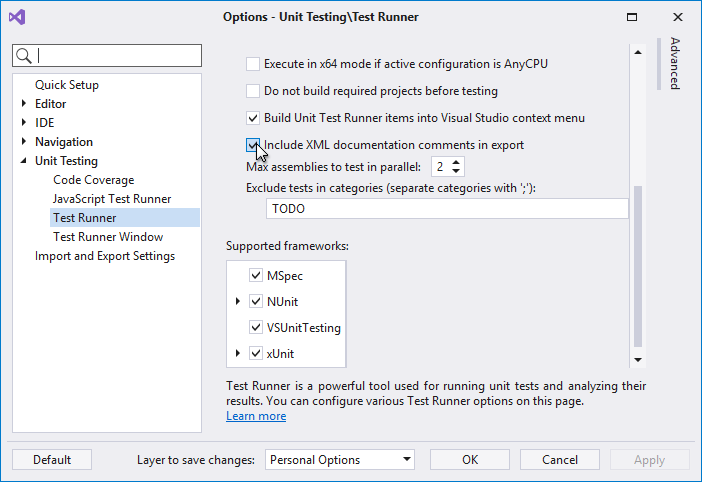
Task: Expand the Editor tree node
Action: pyautogui.click(x=24, y=104)
